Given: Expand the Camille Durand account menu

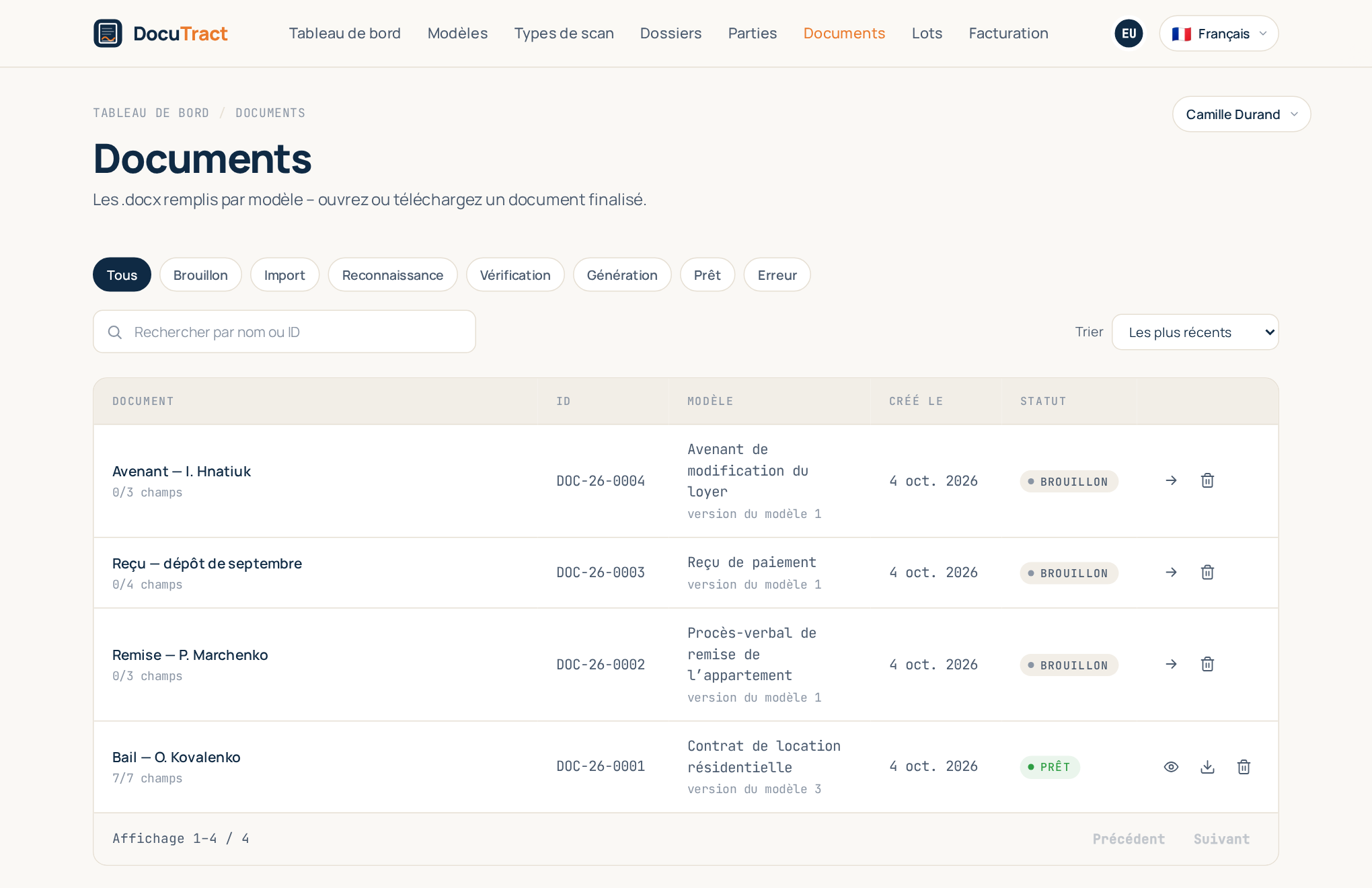Looking at the screenshot, I should coord(1242,114).
